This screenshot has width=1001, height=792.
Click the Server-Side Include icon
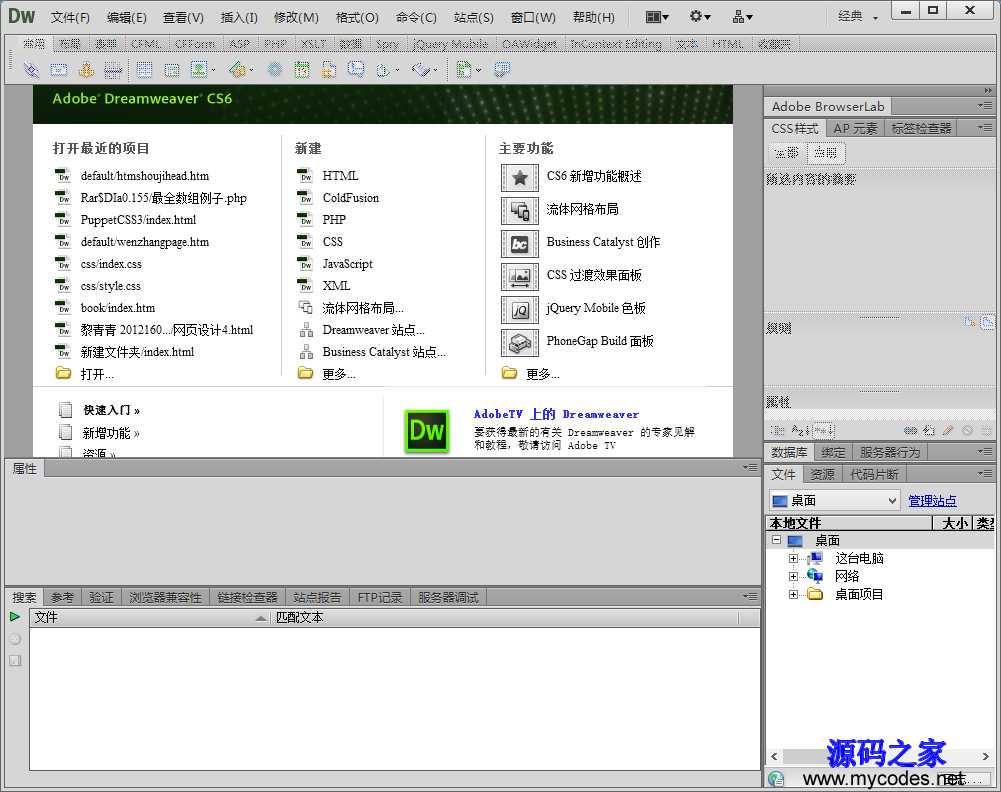point(329,70)
